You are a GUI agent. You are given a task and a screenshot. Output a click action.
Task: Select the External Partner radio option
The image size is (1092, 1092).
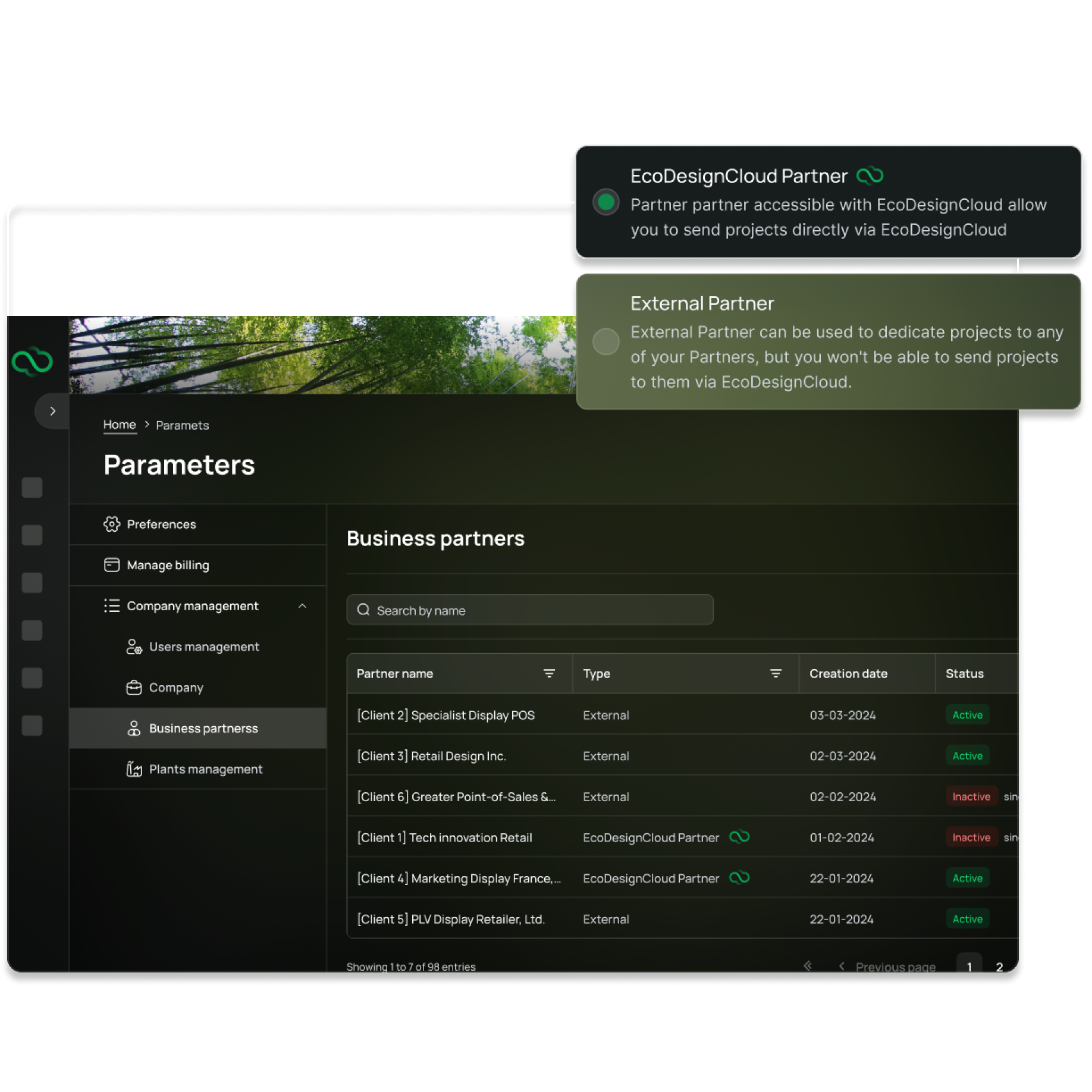pyautogui.click(x=606, y=342)
